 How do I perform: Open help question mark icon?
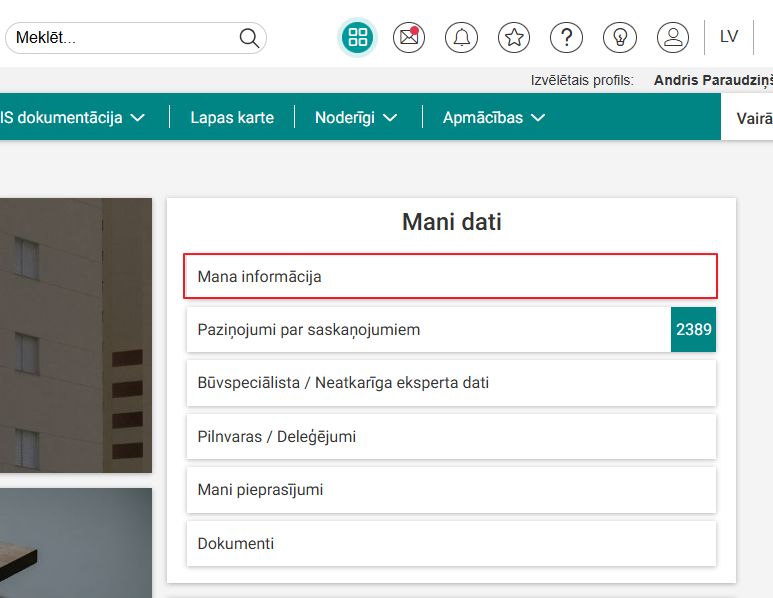pos(567,38)
